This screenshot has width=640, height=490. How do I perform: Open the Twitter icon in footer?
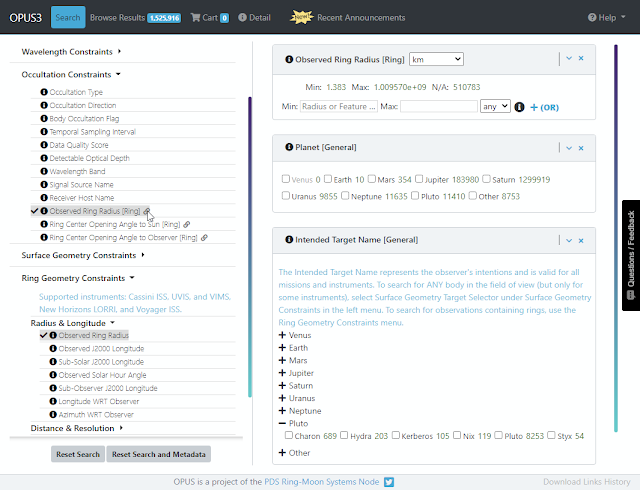[x=389, y=482]
